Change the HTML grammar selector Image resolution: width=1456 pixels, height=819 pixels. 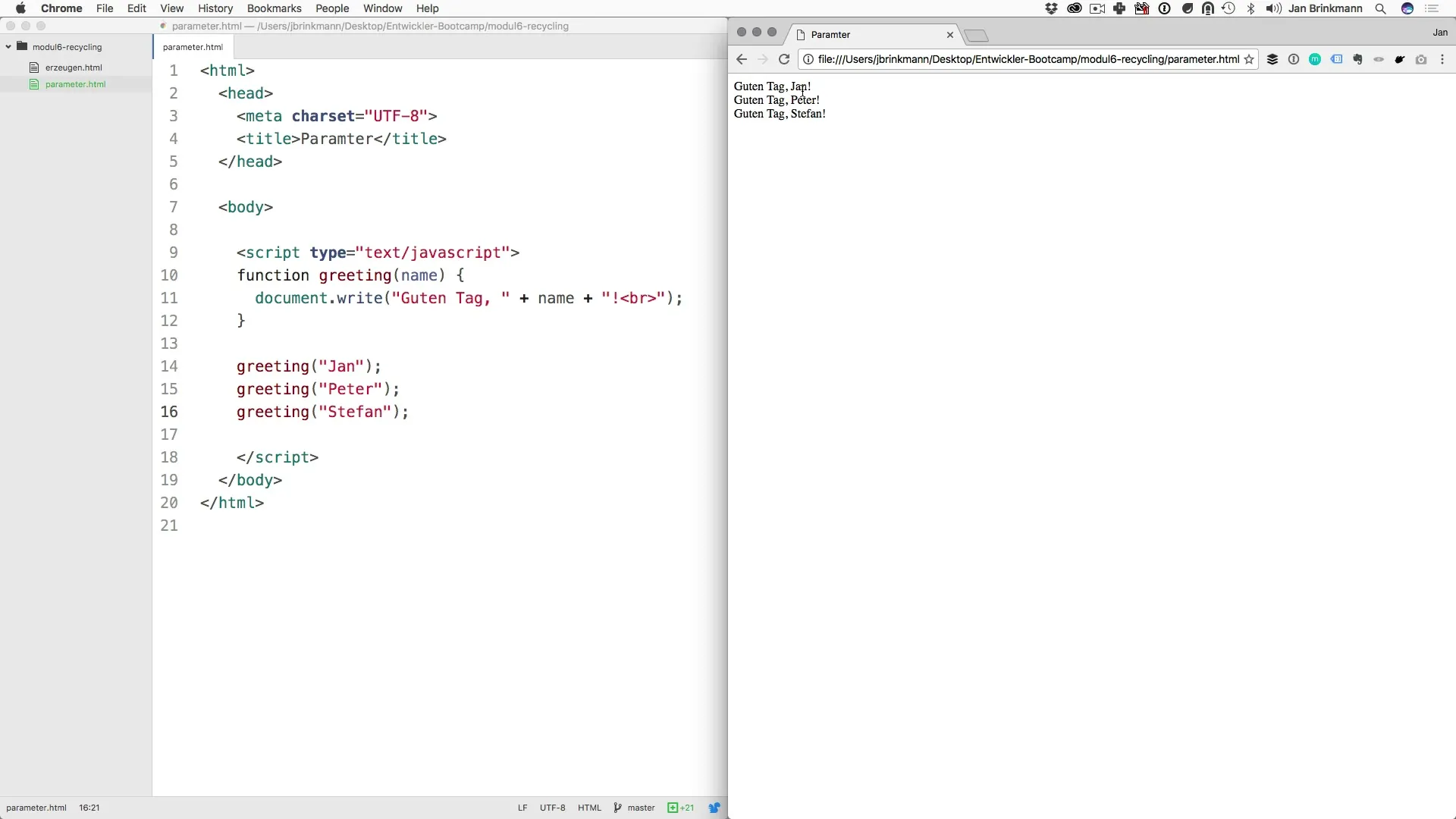589,808
